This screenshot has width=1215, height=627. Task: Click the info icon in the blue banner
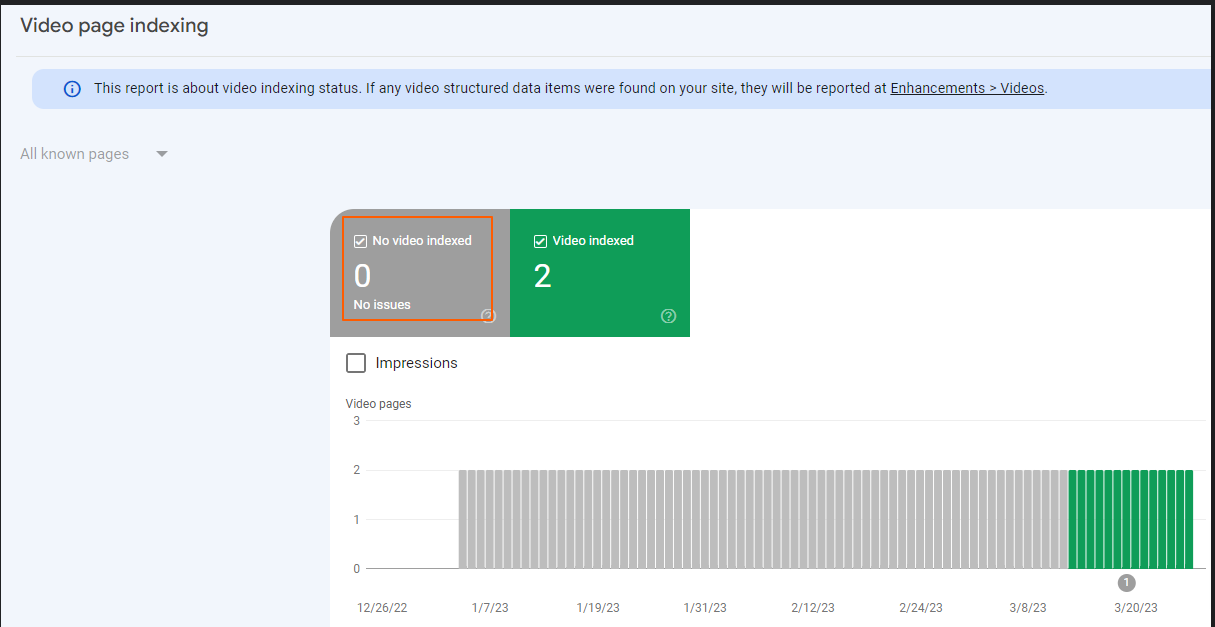tap(72, 89)
